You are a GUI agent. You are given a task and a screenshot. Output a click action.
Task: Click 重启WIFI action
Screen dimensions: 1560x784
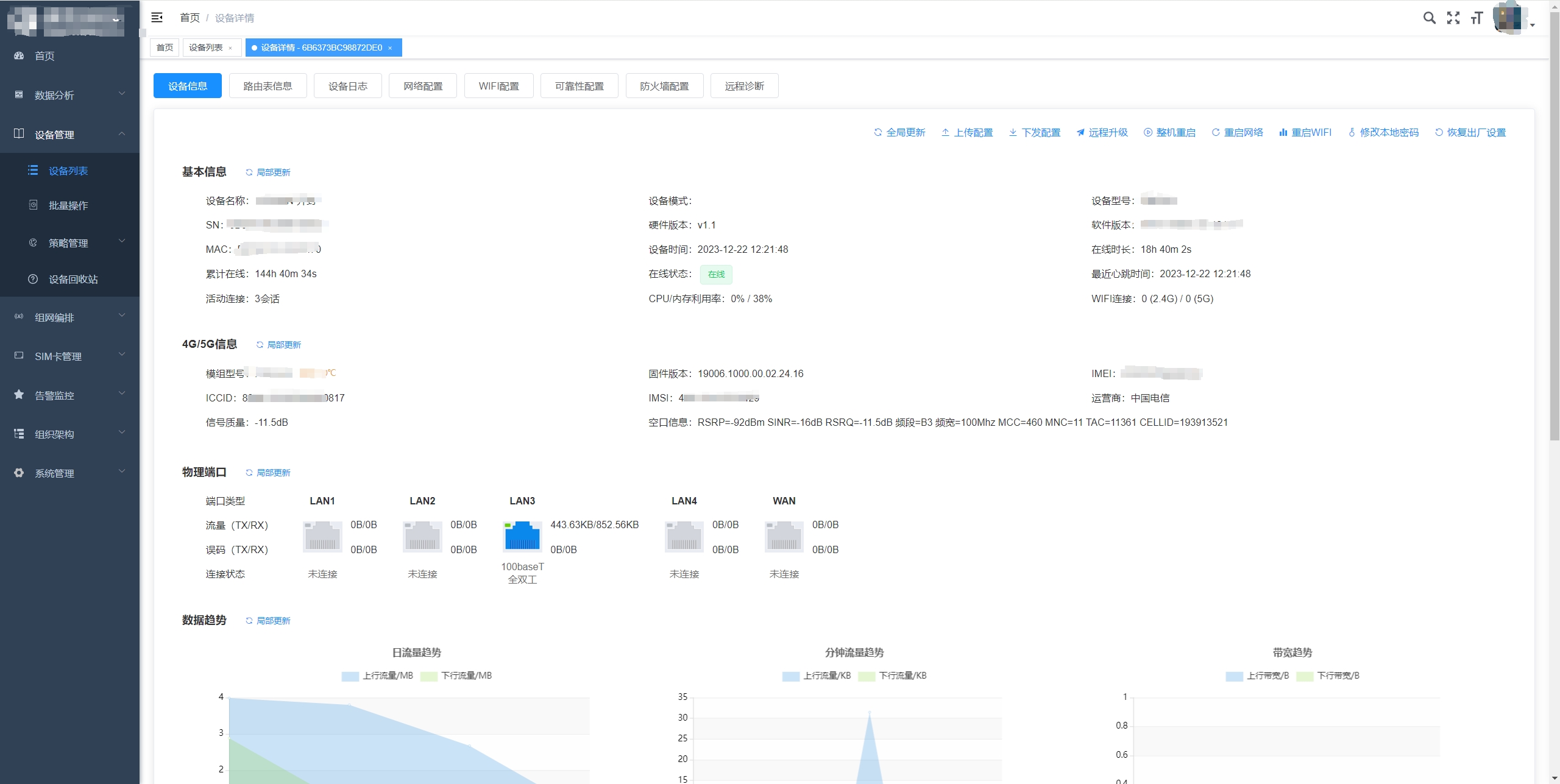(x=1305, y=132)
